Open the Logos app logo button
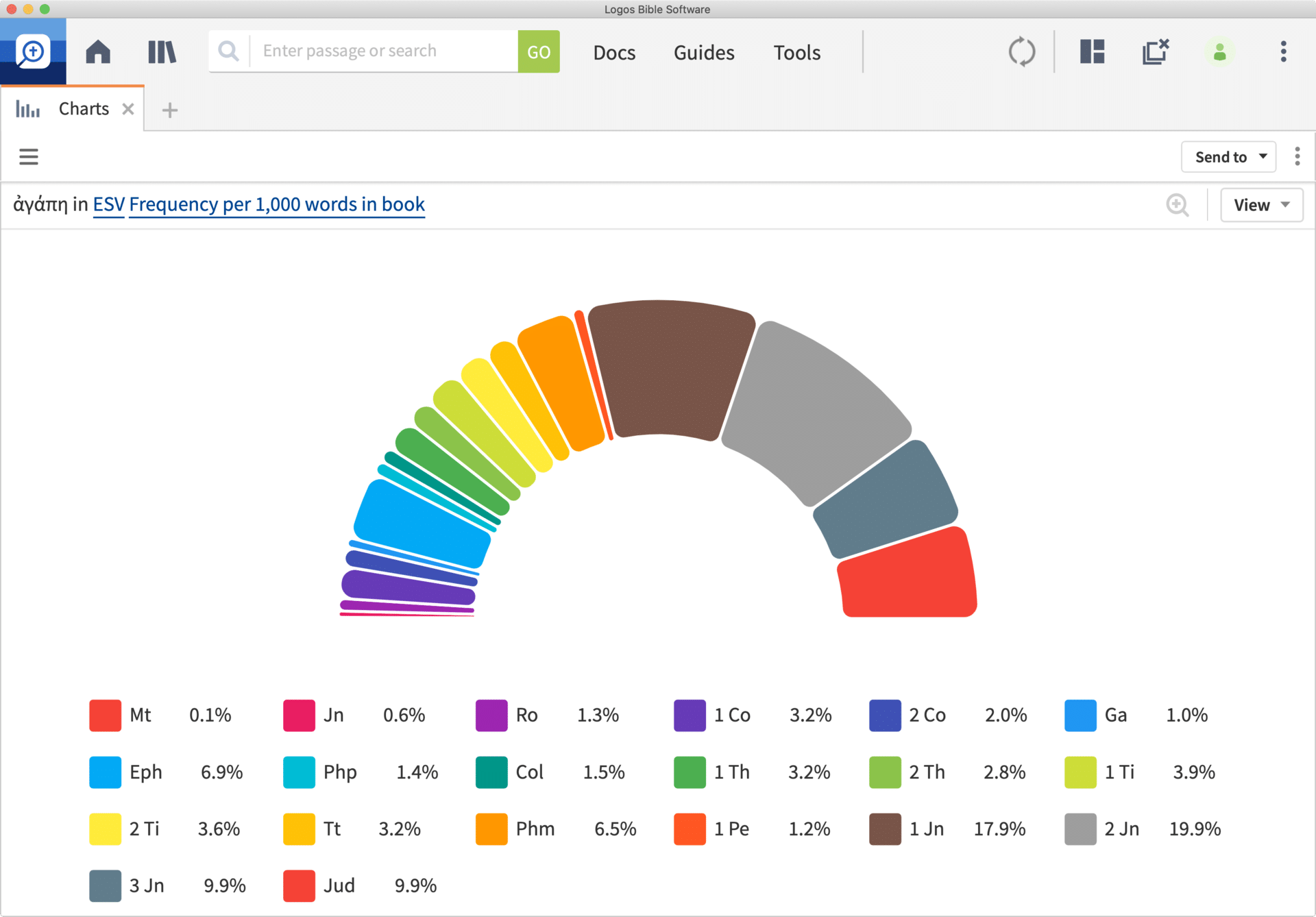This screenshot has height=917, width=1316. coord(33,51)
